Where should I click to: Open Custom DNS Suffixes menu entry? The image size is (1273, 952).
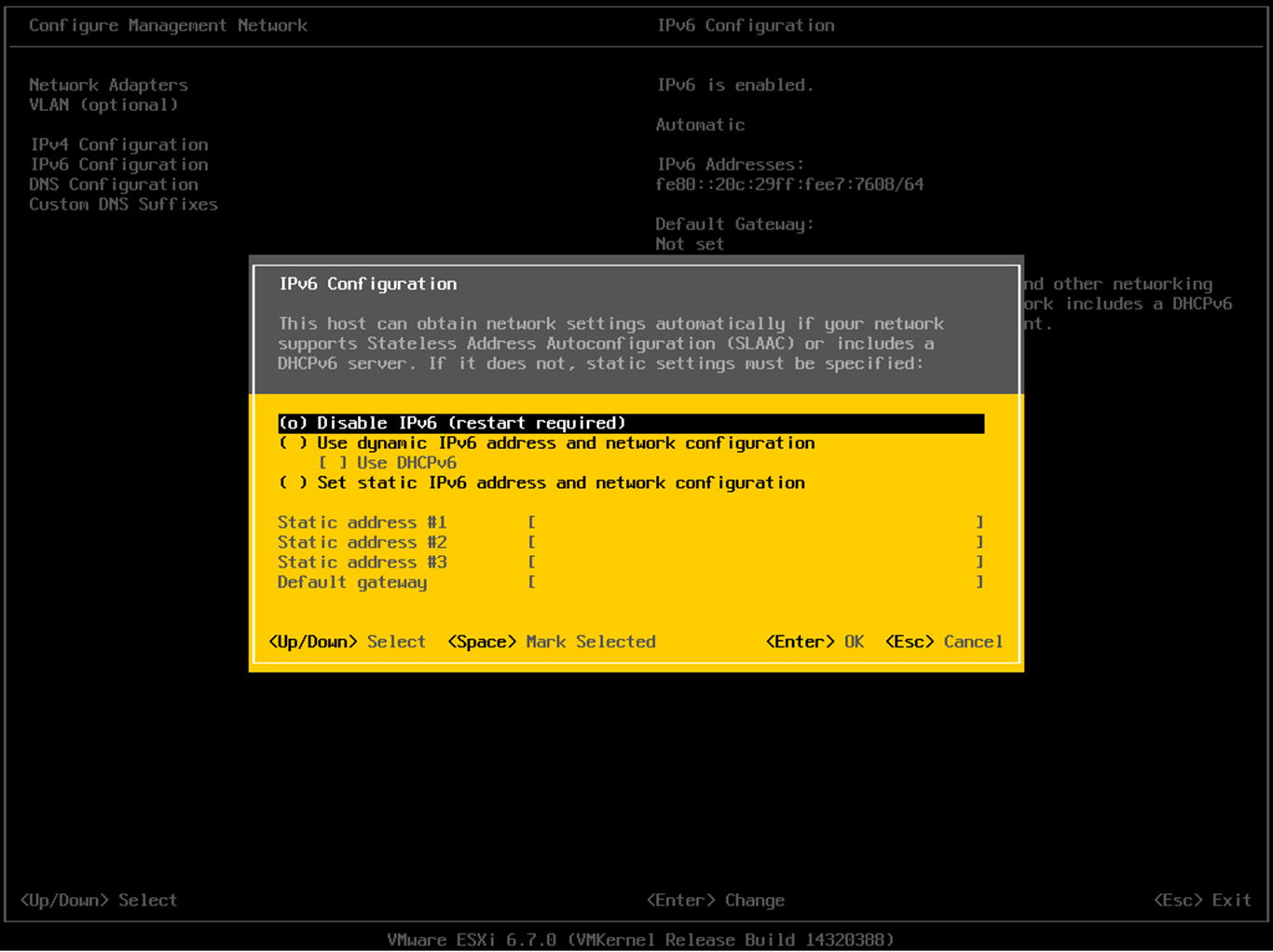coord(123,204)
